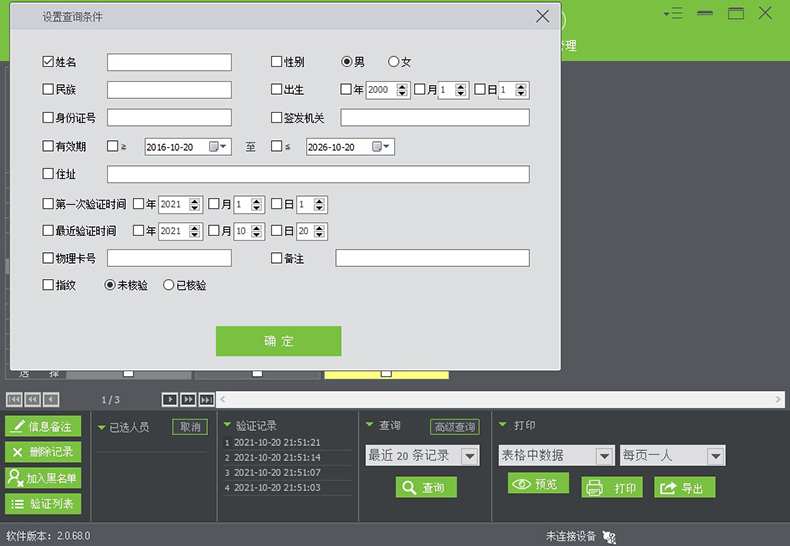
Task: Click the 高级查询 advanced query button
Action: point(455,427)
